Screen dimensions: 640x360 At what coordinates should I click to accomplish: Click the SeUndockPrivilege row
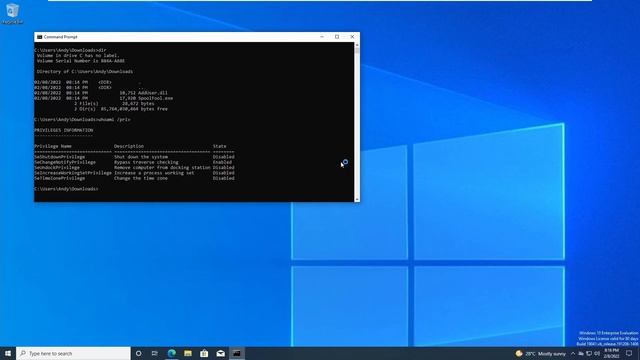pyautogui.click(x=134, y=167)
